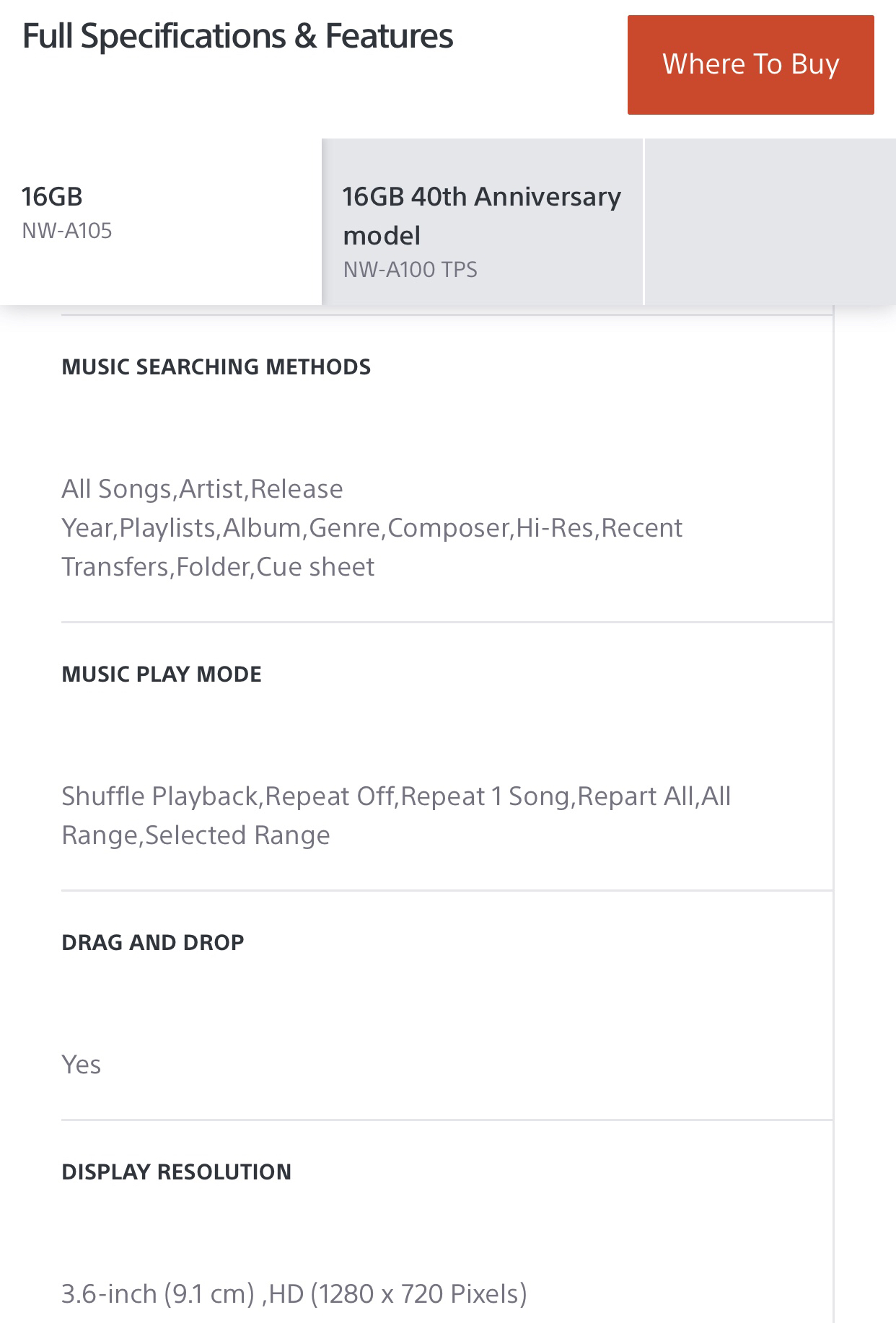The width and height of the screenshot is (896, 1323).
Task: Click the Music Searching Methods heading
Action: point(216,367)
